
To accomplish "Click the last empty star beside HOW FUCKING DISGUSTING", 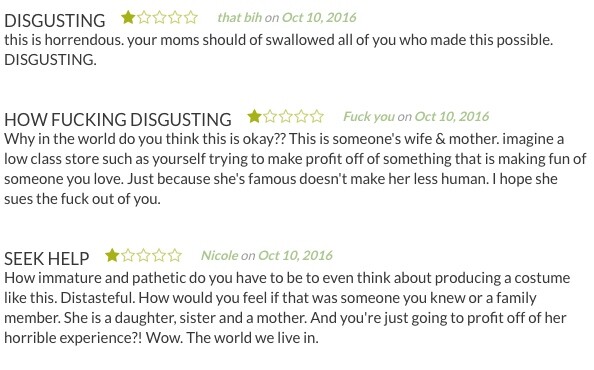I will click(x=317, y=116).
